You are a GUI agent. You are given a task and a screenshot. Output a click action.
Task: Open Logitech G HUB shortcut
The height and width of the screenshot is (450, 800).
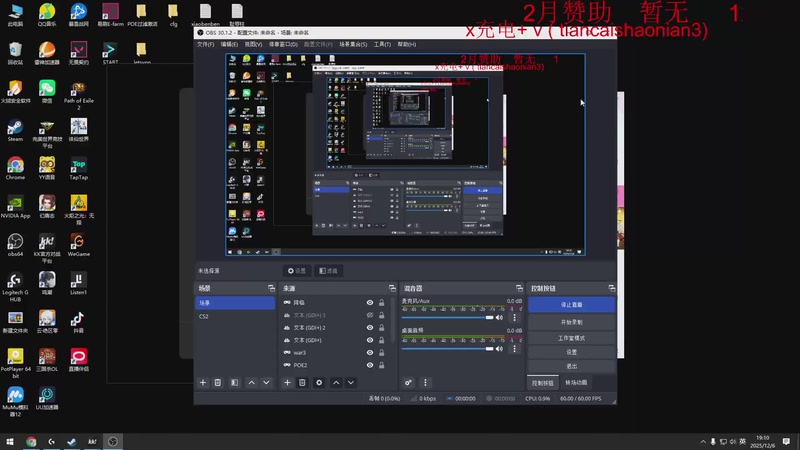(x=15, y=287)
